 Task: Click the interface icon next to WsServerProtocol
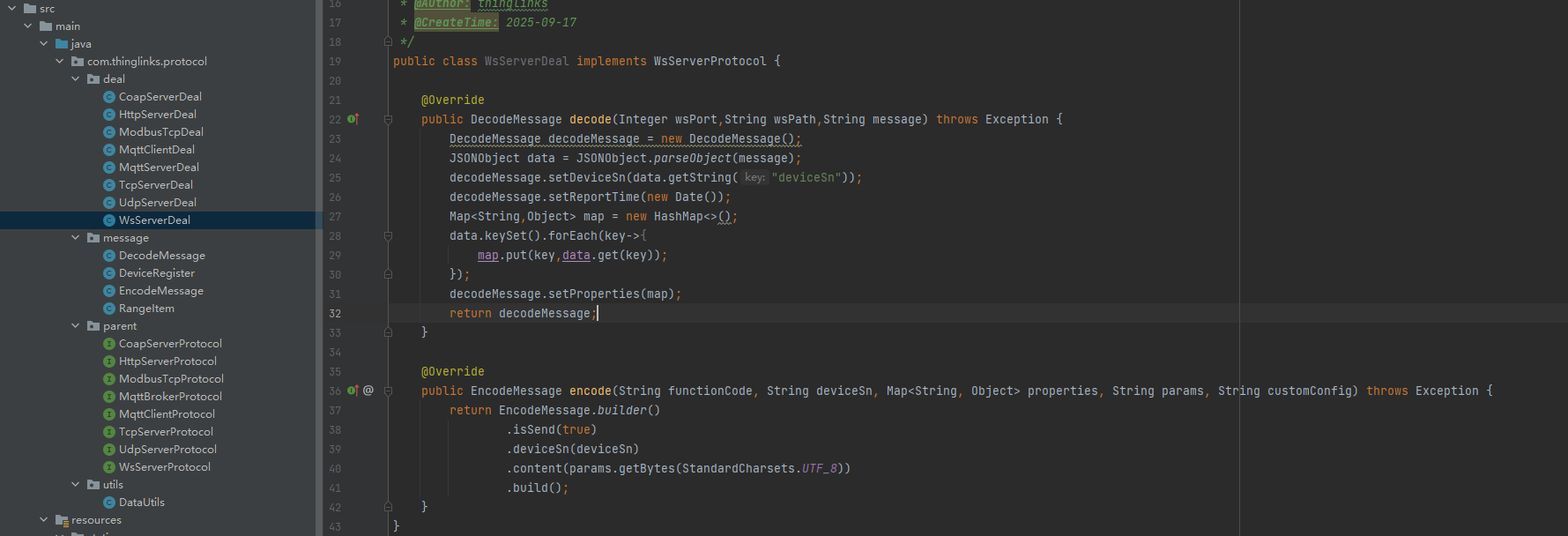(109, 467)
